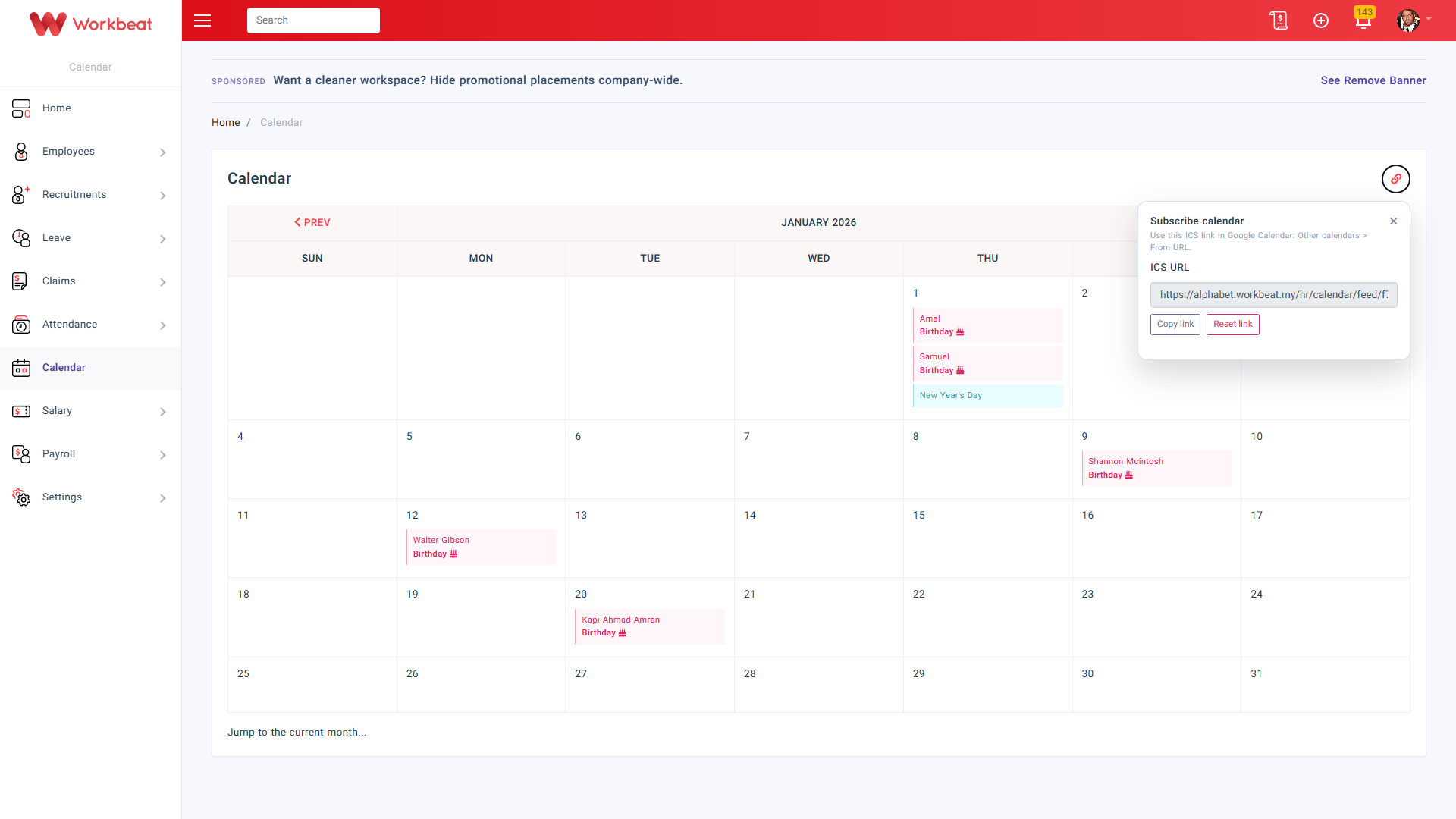
Task: Click the Payroll sidebar icon
Action: [21, 454]
